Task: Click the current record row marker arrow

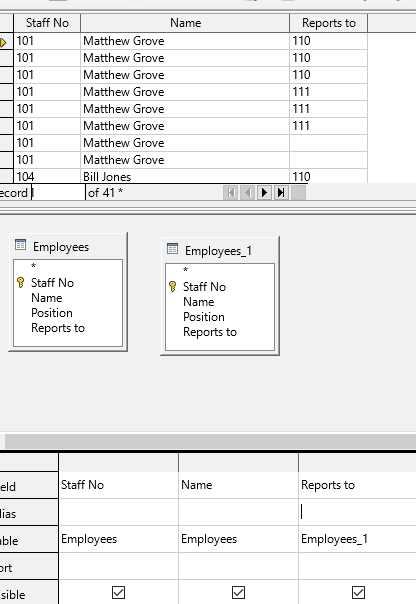Action: point(3,42)
